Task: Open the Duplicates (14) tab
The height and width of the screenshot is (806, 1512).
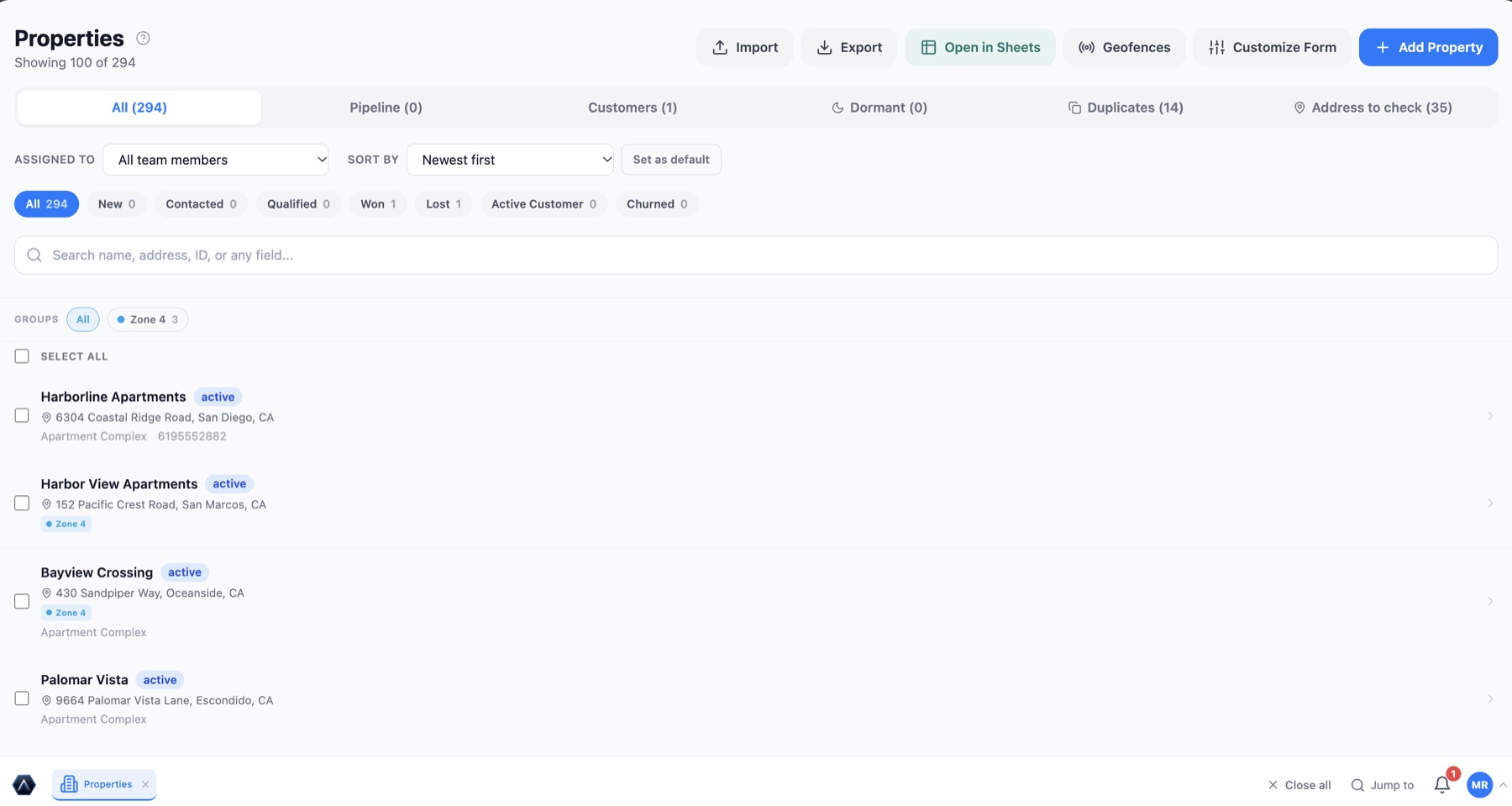Action: 1126,108
